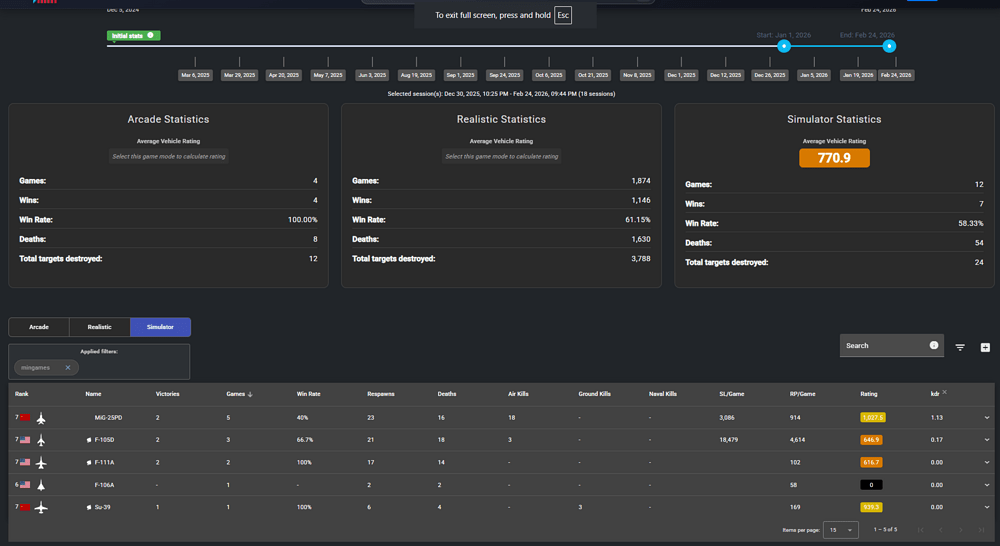Click the add column plus icon
This screenshot has width=1000, height=546.
pyautogui.click(x=985, y=347)
